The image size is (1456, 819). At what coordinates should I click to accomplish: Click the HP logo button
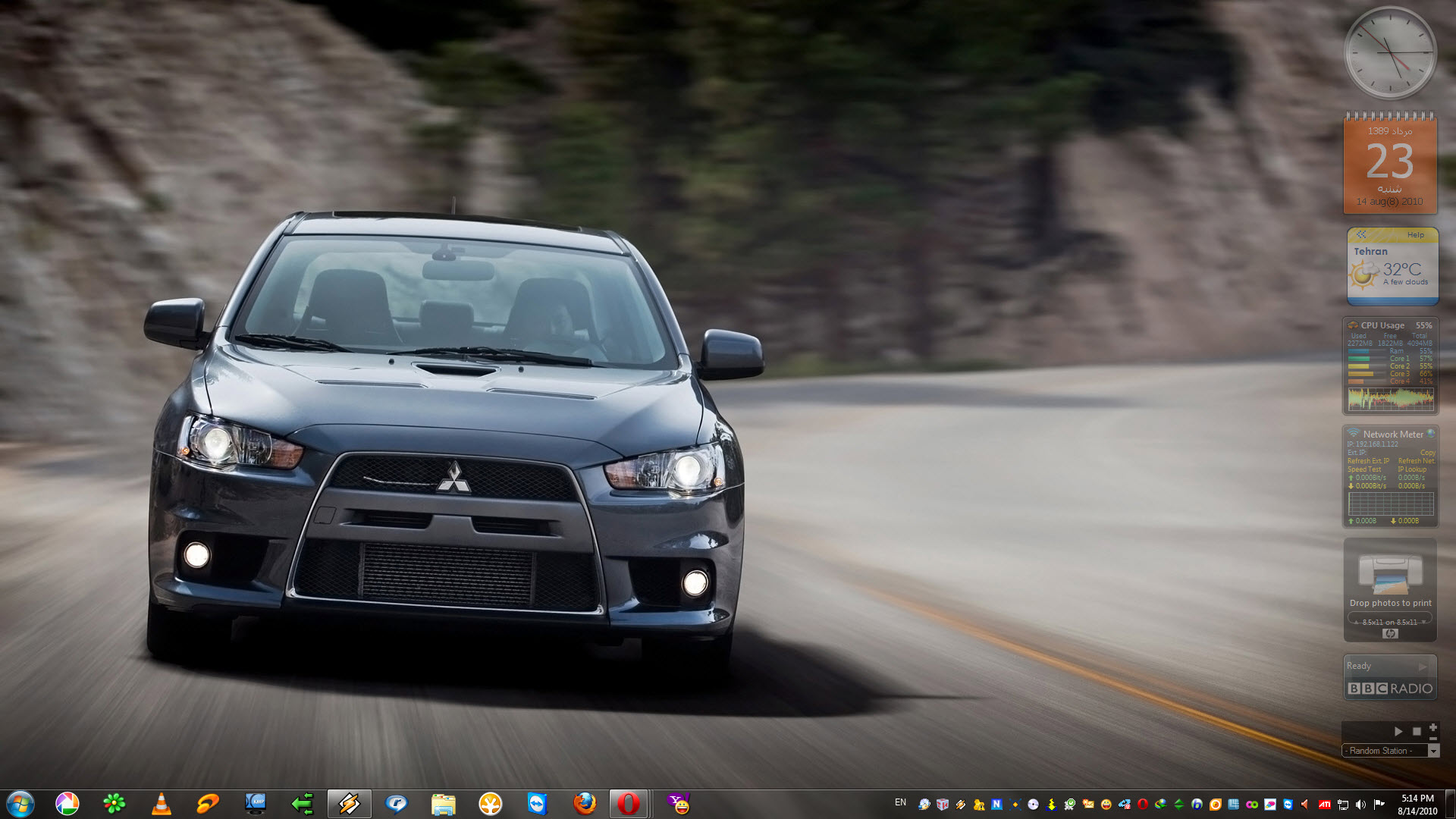pyautogui.click(x=1390, y=634)
